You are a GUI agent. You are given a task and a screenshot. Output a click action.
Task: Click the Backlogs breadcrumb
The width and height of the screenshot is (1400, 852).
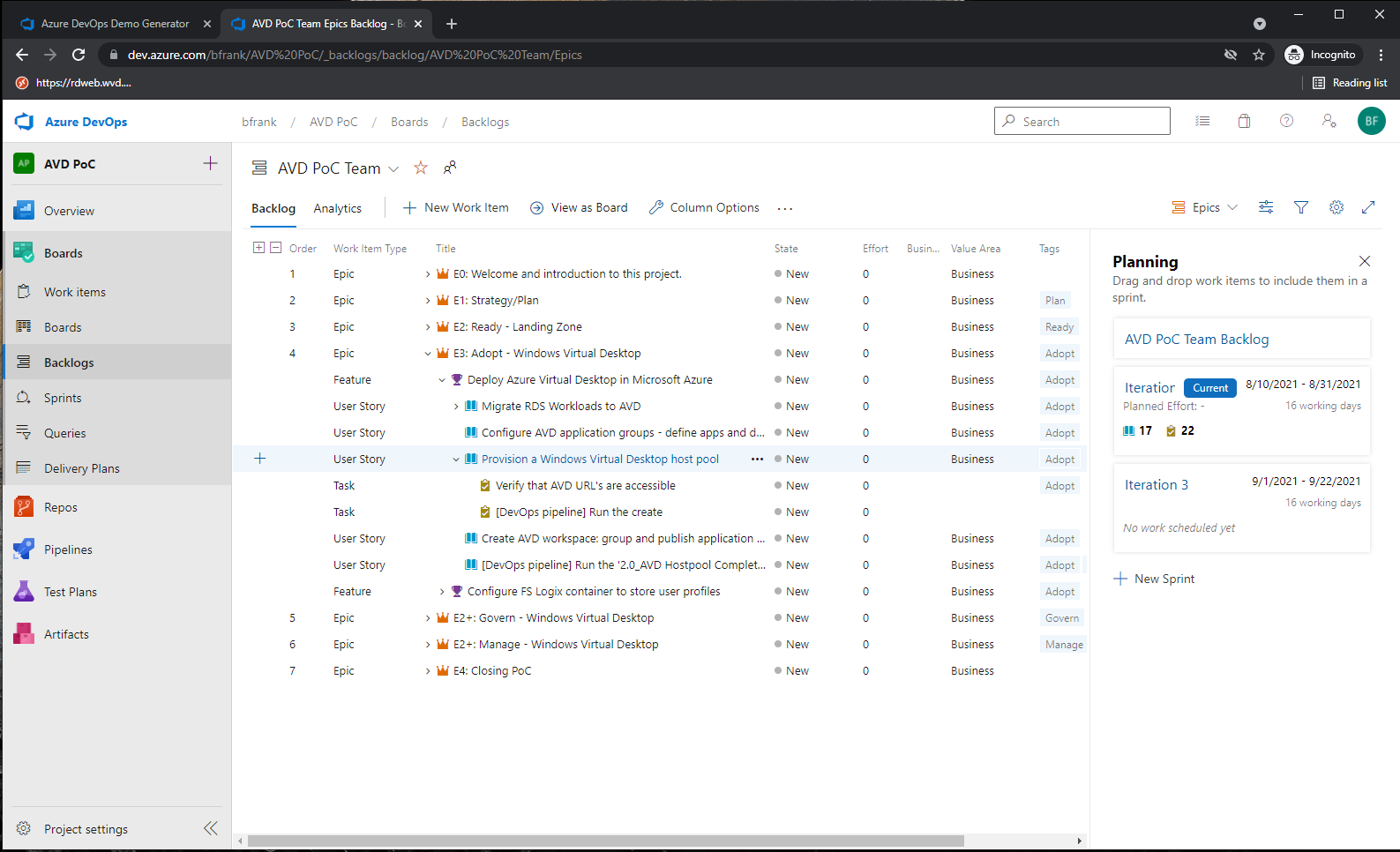(x=485, y=122)
